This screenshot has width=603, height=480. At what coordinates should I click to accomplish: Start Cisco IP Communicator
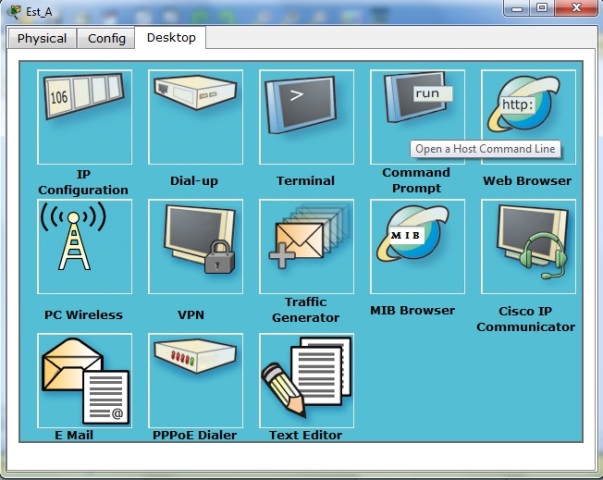(x=528, y=246)
